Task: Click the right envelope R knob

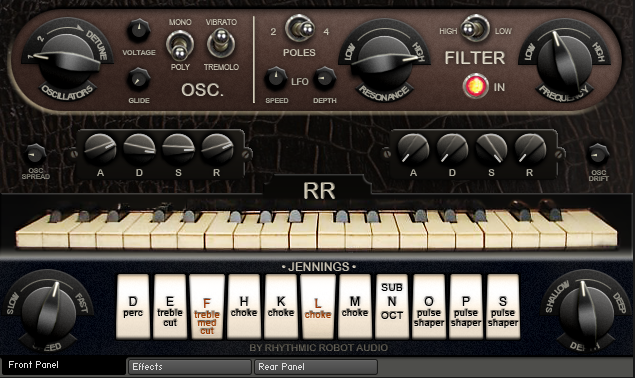Action: tap(530, 149)
